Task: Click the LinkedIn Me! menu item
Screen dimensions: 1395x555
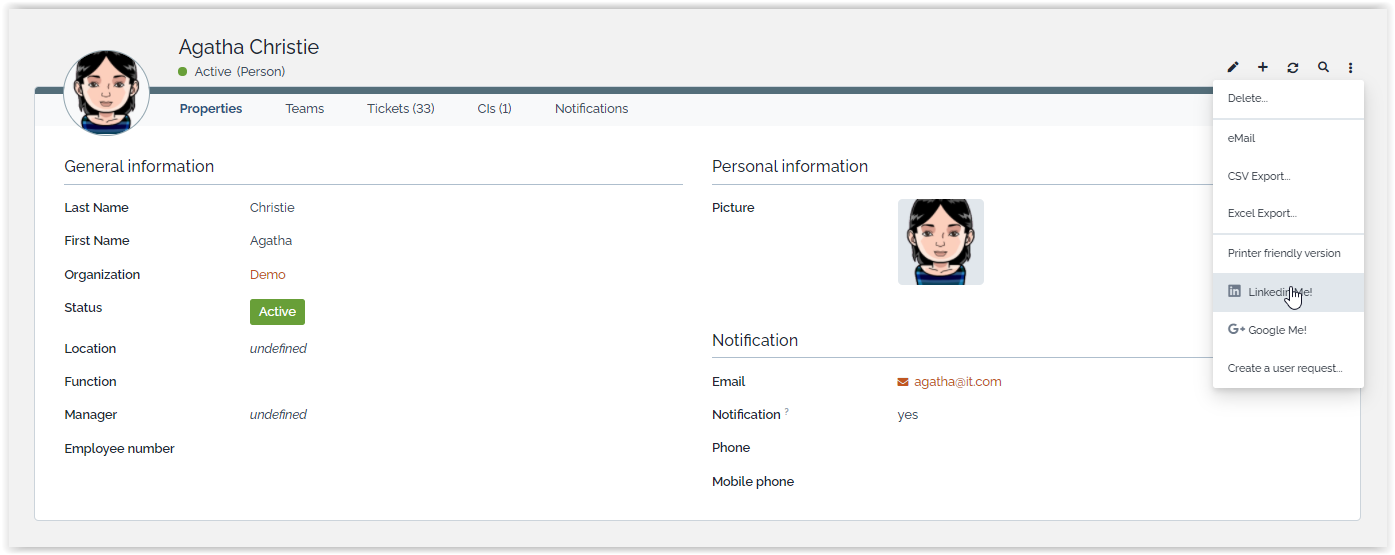Action: pos(1279,292)
